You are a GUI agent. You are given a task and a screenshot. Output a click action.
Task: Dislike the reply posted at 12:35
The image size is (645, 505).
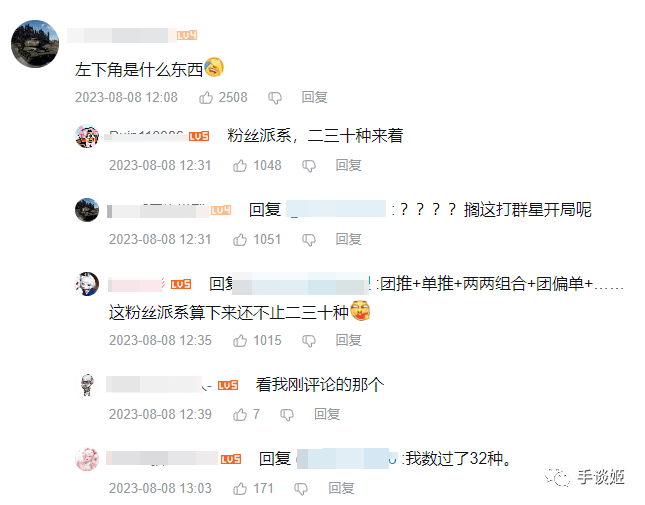coord(309,341)
